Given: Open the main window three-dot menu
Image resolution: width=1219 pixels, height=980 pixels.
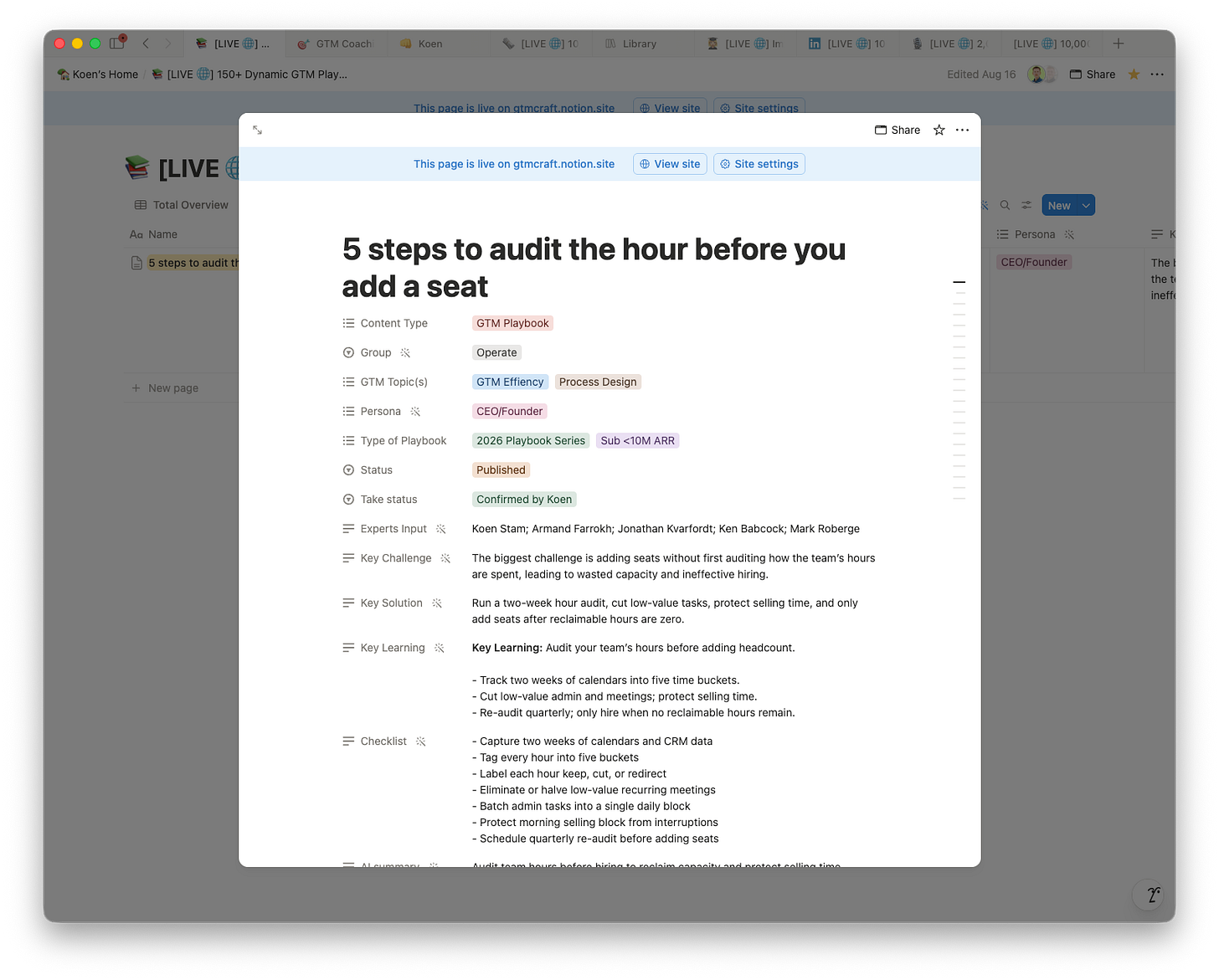Looking at the screenshot, I should (1157, 74).
